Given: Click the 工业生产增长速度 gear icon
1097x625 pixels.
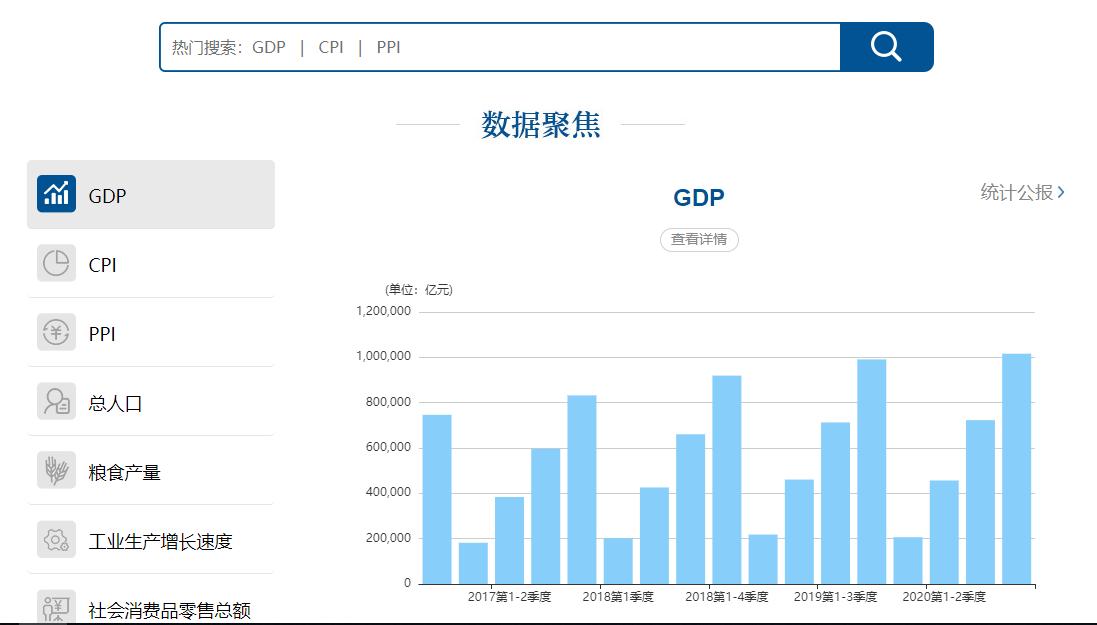Looking at the screenshot, I should click(x=57, y=539).
